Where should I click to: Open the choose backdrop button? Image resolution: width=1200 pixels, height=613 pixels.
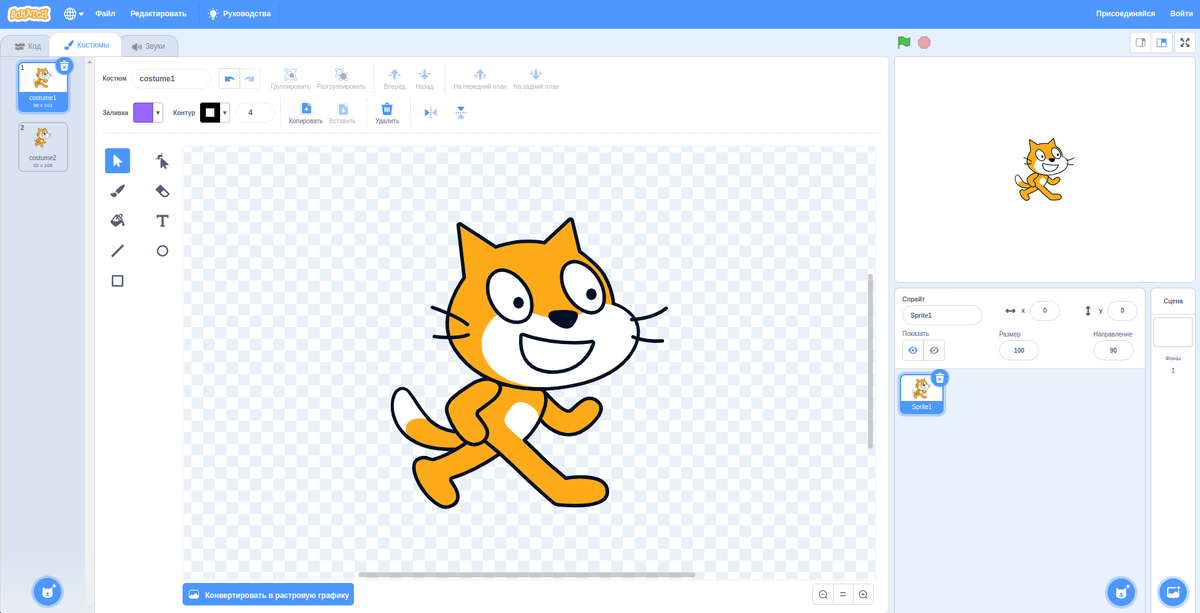click(x=1172, y=592)
